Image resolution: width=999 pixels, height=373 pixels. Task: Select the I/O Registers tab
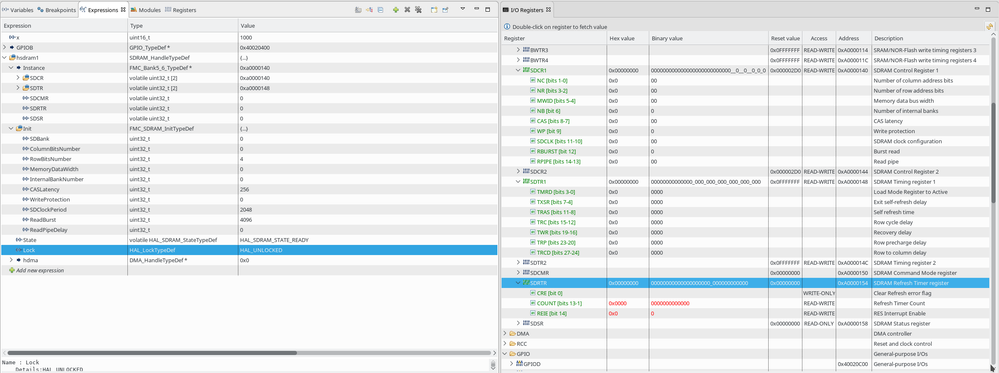coord(528,10)
